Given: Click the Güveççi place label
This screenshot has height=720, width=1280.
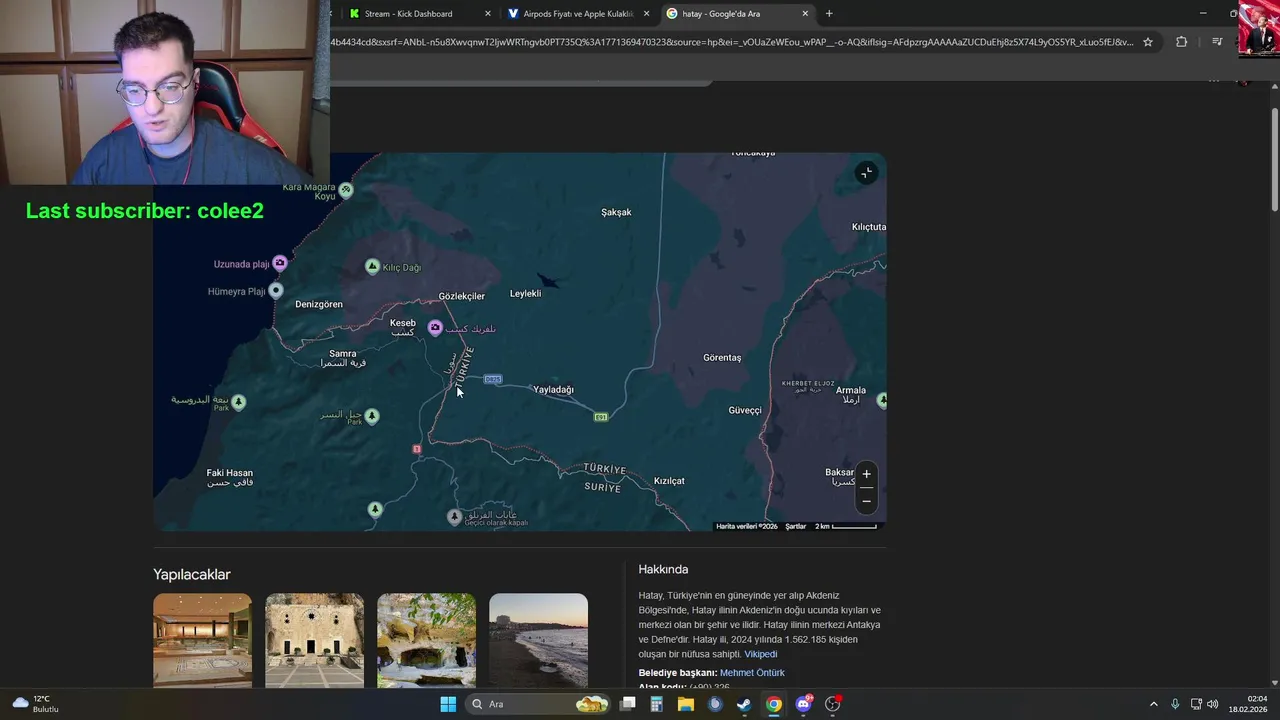Looking at the screenshot, I should [745, 410].
